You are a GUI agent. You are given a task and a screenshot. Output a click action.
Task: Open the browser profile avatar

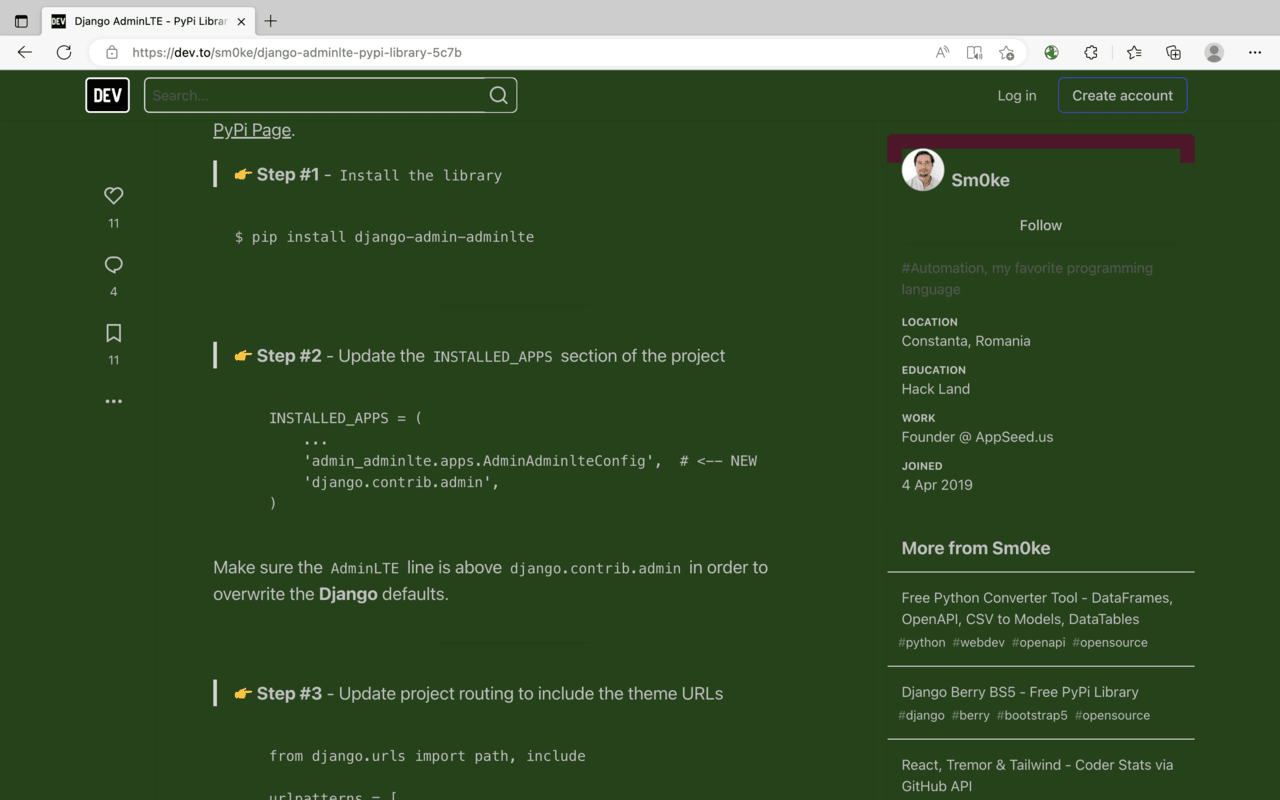pos(1214,52)
